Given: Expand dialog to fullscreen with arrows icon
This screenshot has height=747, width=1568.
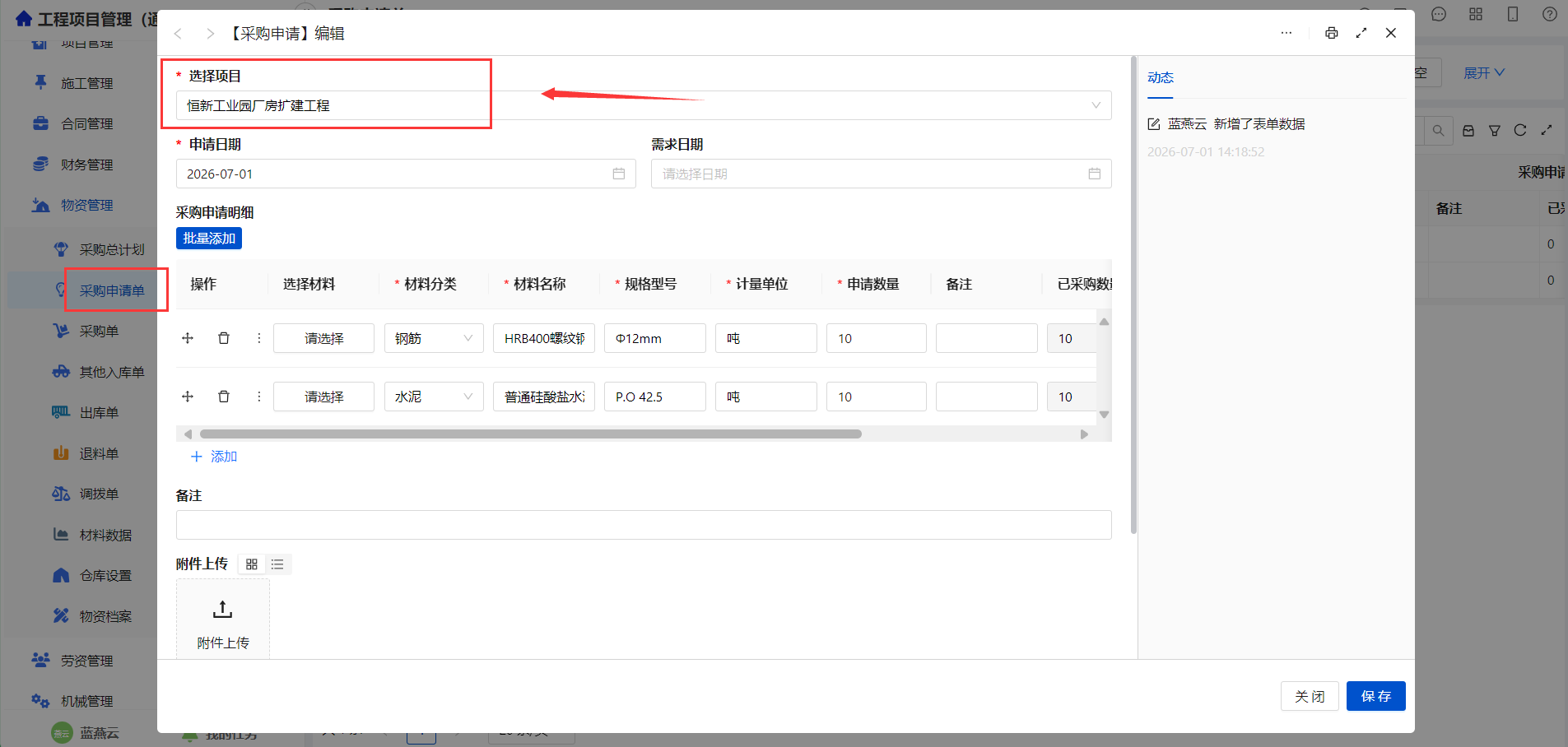Looking at the screenshot, I should tap(1361, 33).
